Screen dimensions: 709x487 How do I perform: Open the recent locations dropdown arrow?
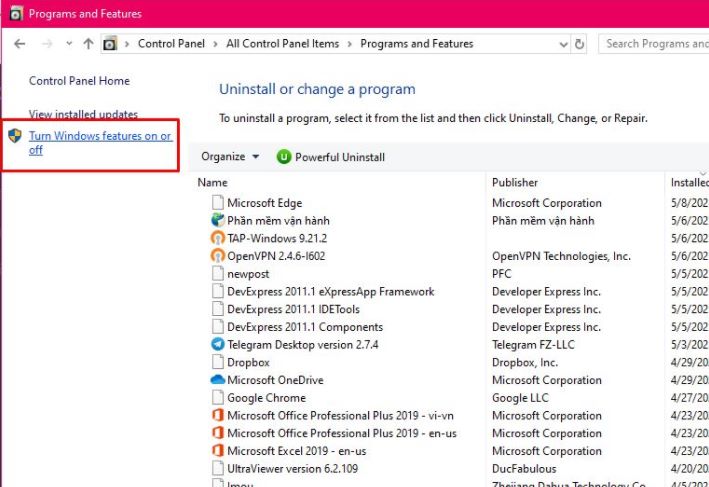click(x=69, y=44)
